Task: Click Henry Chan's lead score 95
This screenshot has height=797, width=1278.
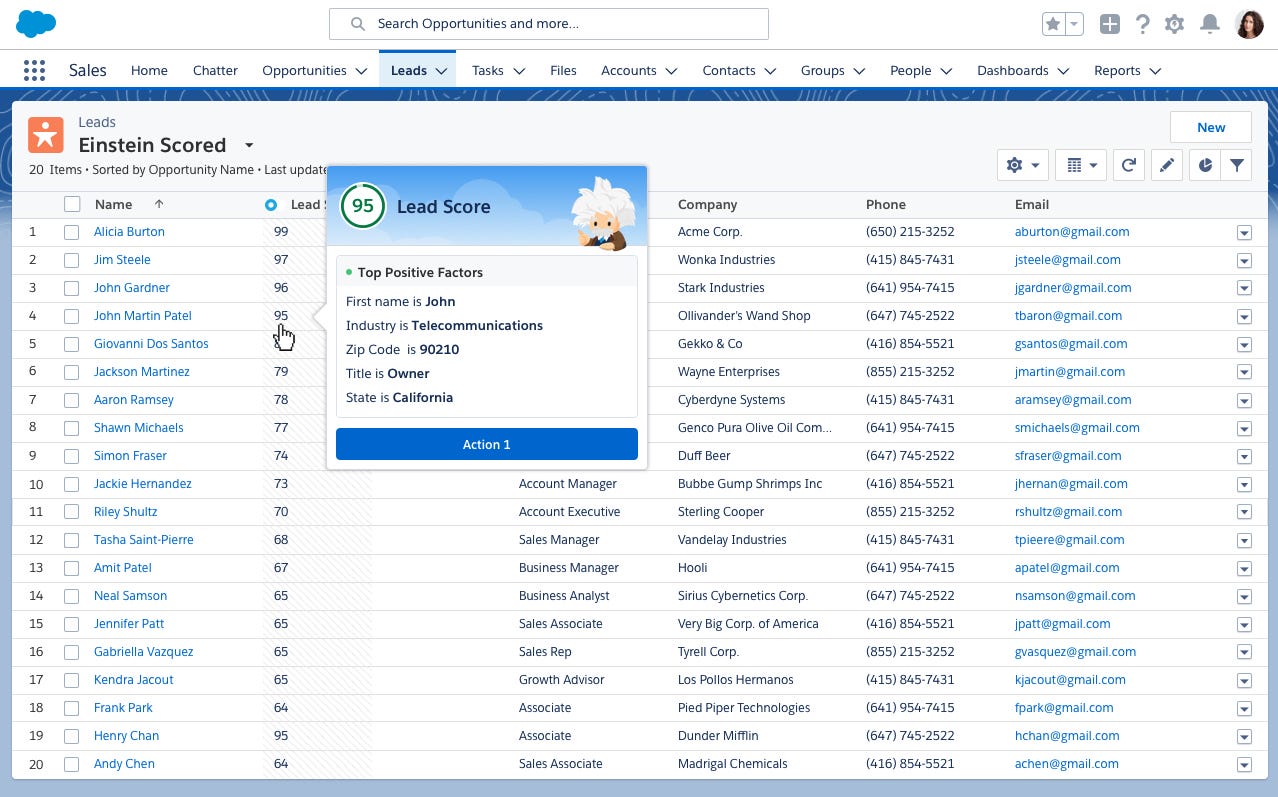Action: click(x=281, y=736)
